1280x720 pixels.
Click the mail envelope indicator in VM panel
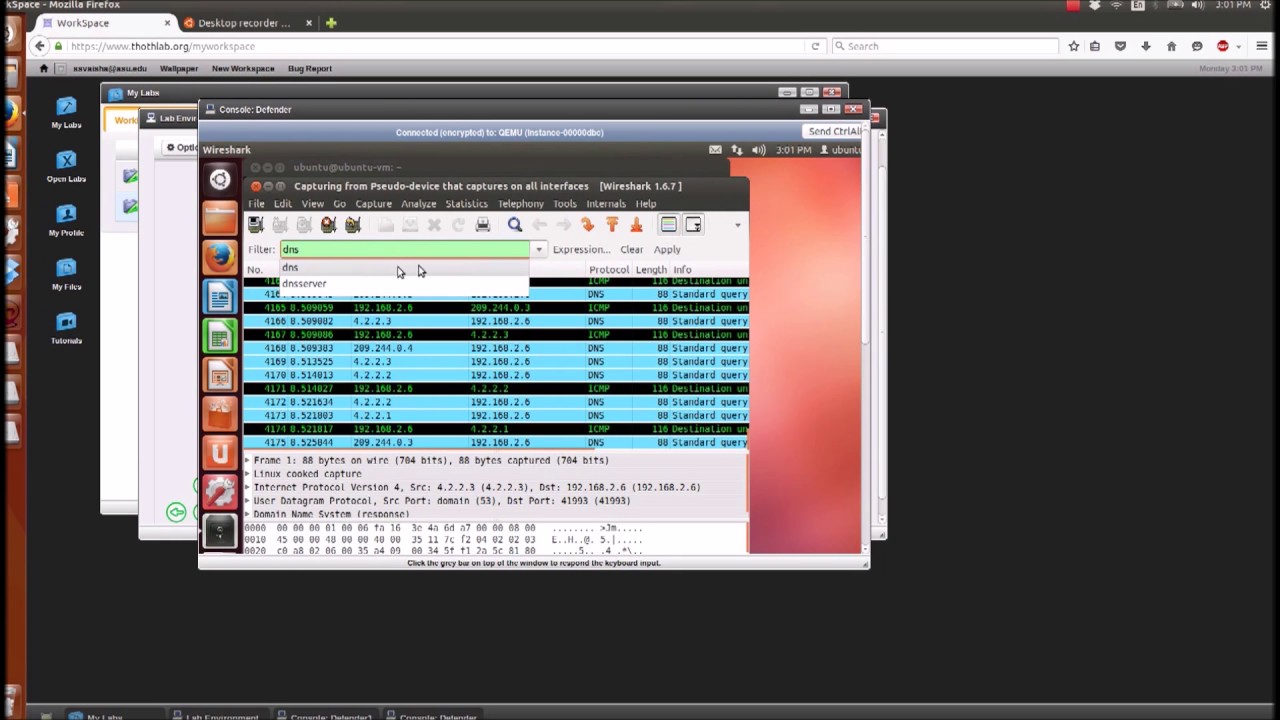click(715, 150)
